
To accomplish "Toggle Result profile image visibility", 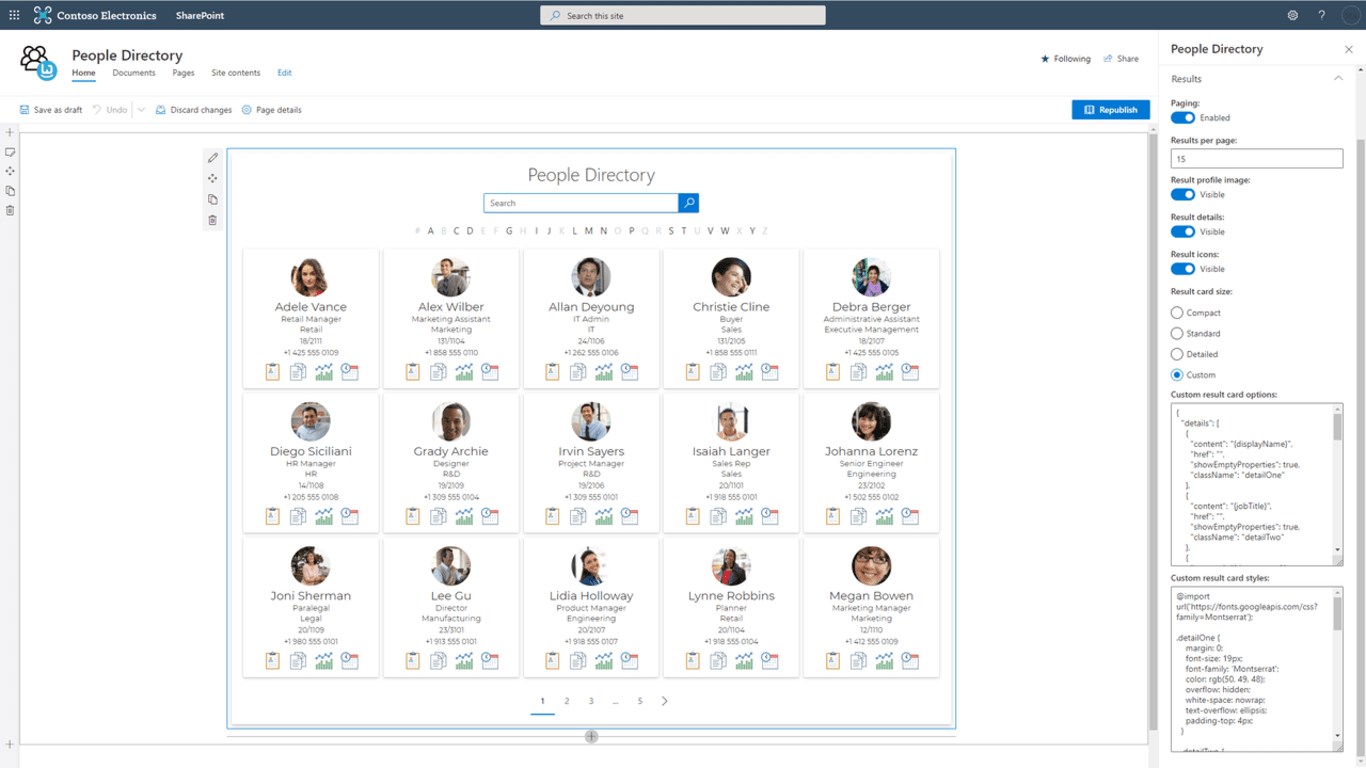I will (1183, 195).
